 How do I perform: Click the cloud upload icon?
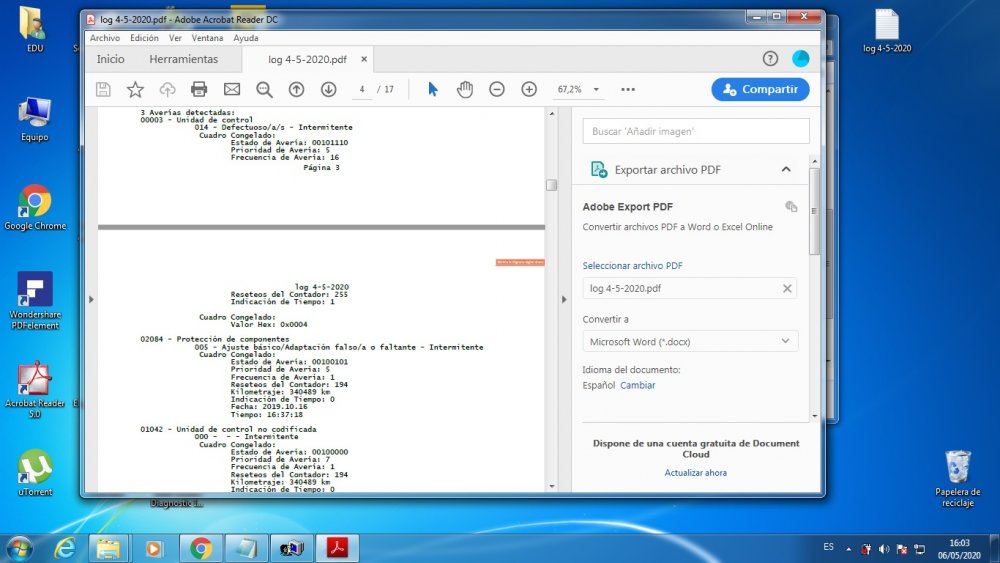167,89
